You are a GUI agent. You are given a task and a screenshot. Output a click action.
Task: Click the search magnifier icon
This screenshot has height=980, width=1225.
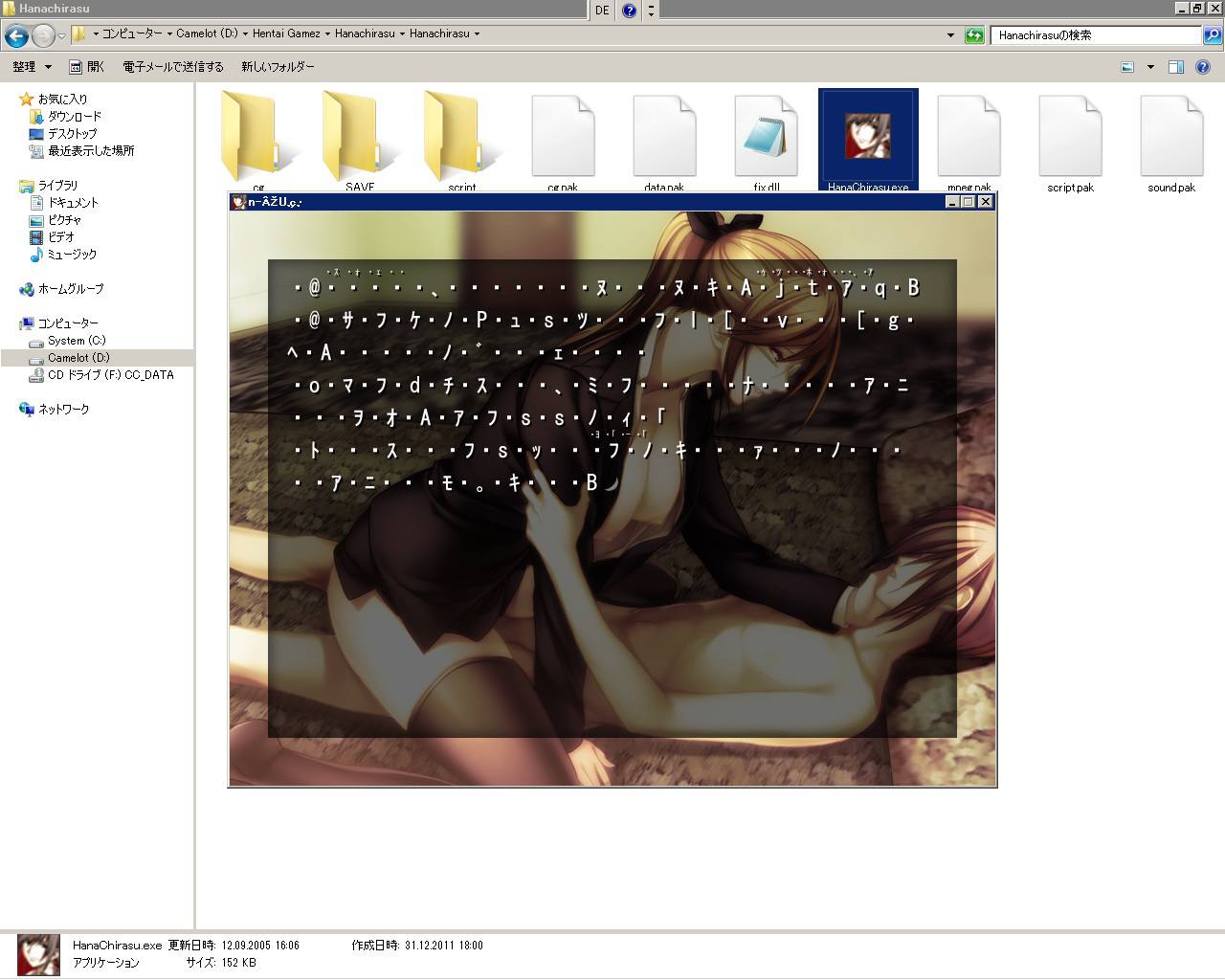coord(1213,34)
